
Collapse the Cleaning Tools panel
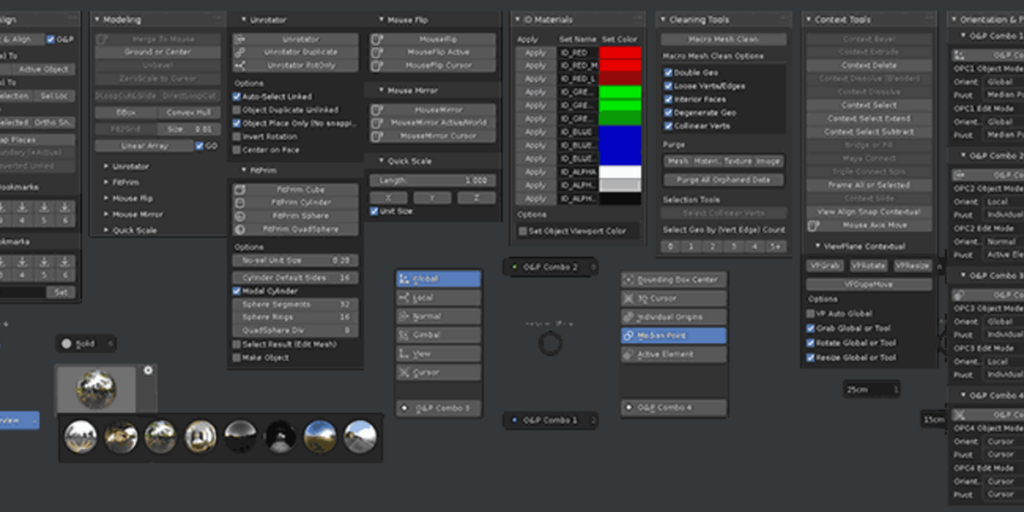[x=664, y=20]
